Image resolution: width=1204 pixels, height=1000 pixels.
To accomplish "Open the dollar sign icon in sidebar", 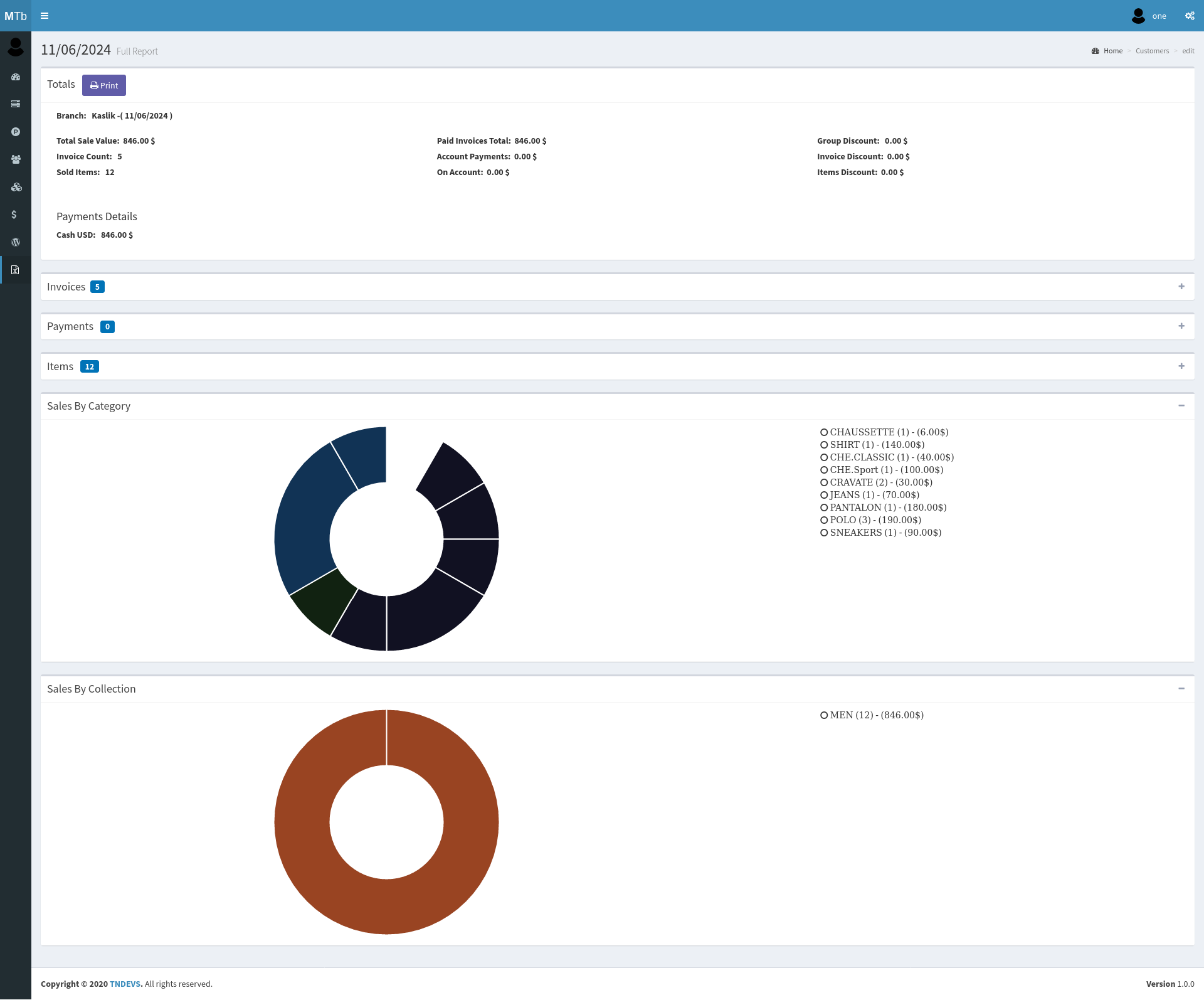I will click(x=14, y=215).
